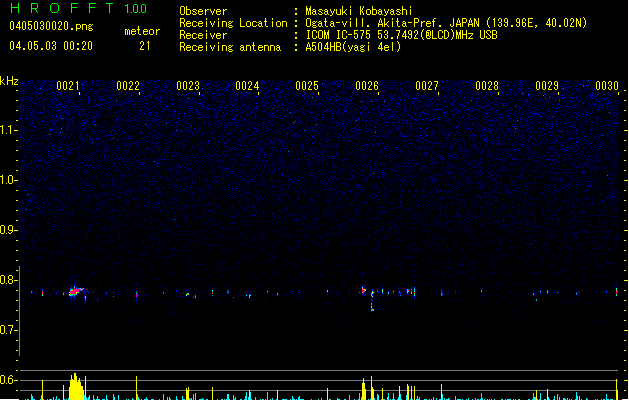Click the 1.1 kHz axis label
The width and height of the screenshot is (629, 400).
[8, 130]
